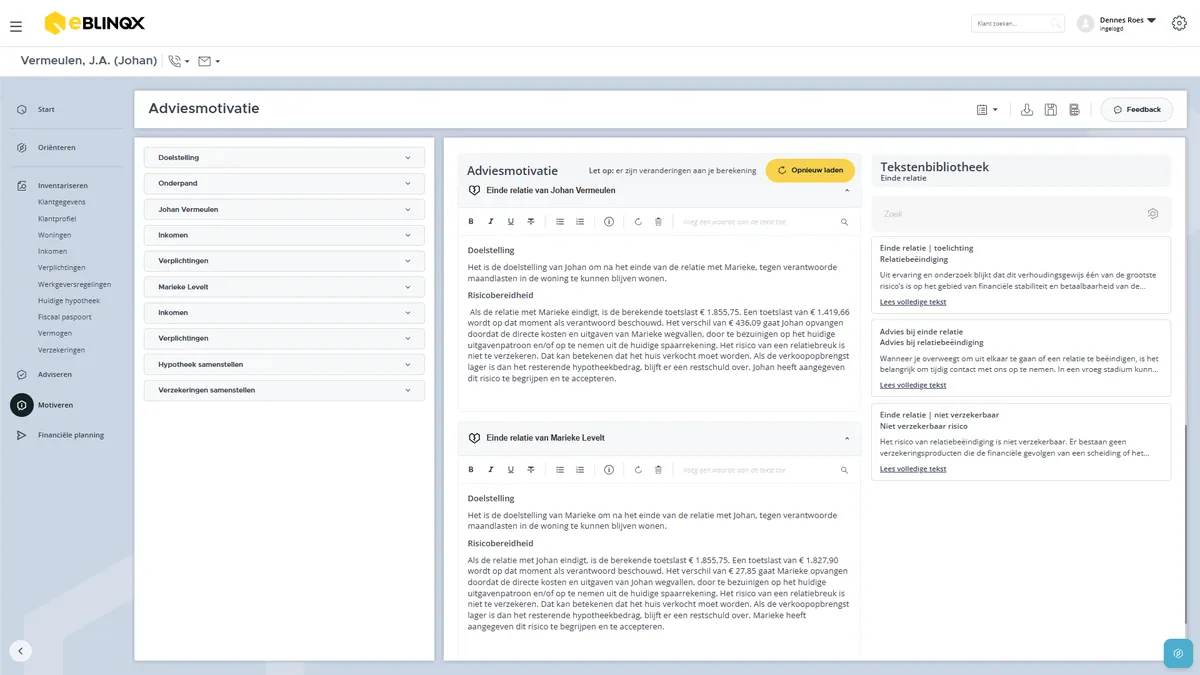Read full text of niet verzekerbaar card

click(x=913, y=469)
